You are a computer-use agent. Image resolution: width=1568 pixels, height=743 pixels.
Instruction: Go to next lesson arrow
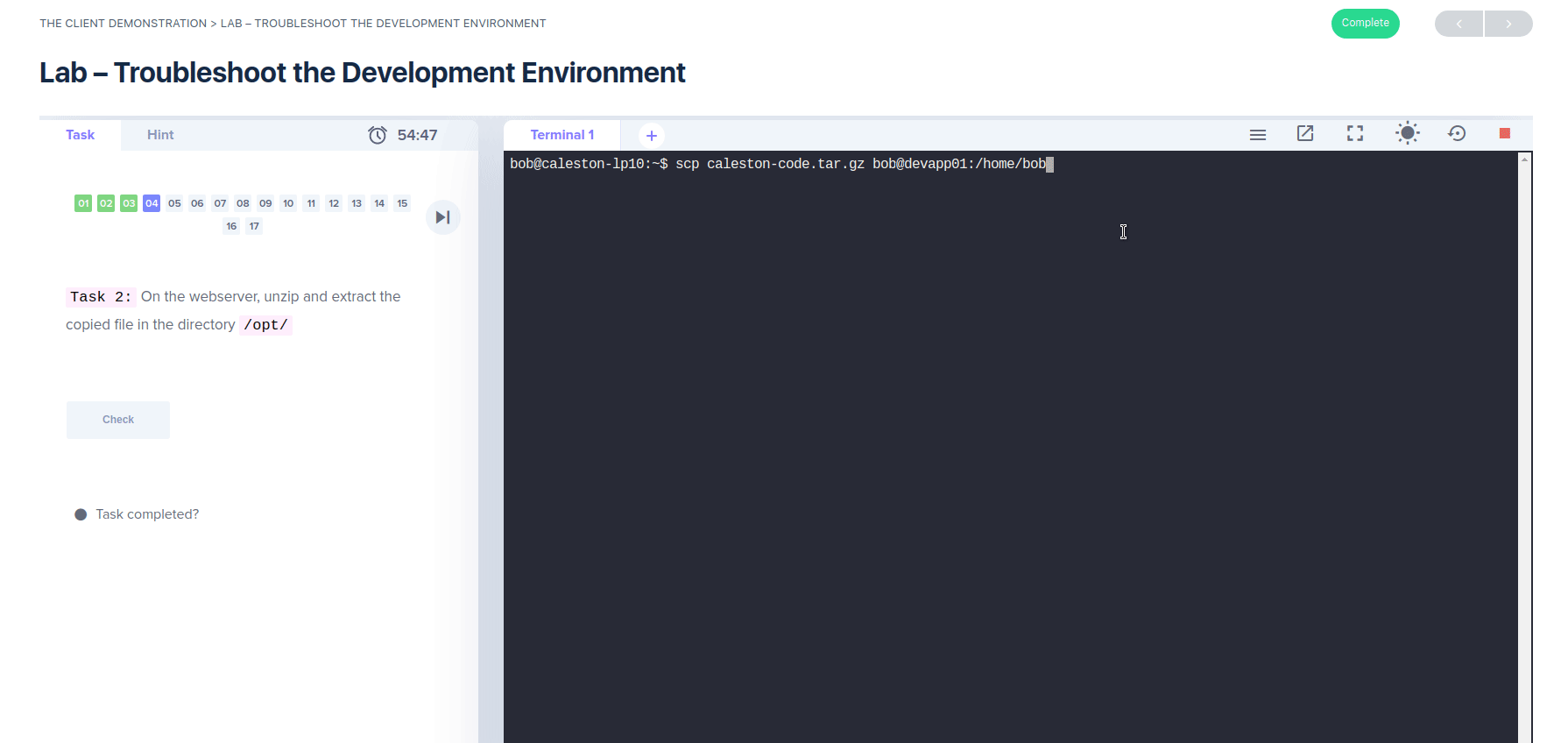[x=1508, y=24]
